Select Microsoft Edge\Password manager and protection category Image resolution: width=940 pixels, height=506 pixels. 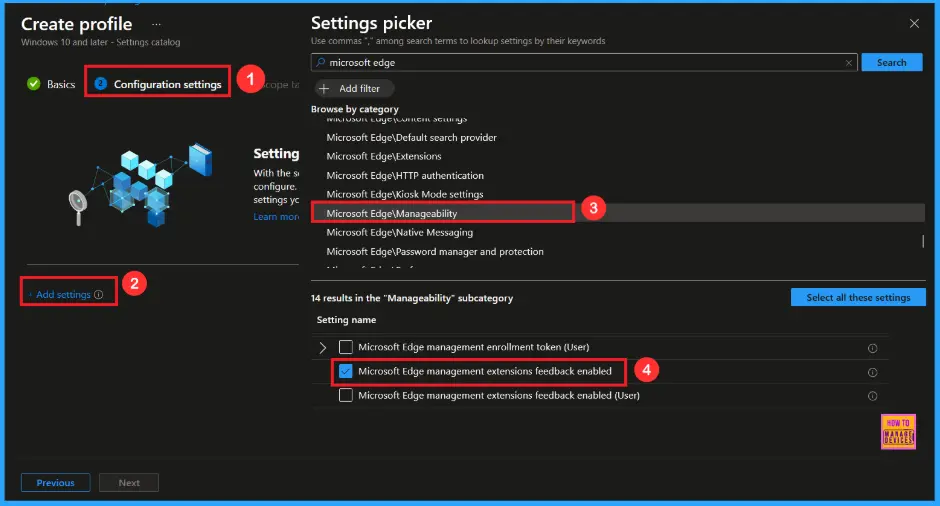(435, 251)
